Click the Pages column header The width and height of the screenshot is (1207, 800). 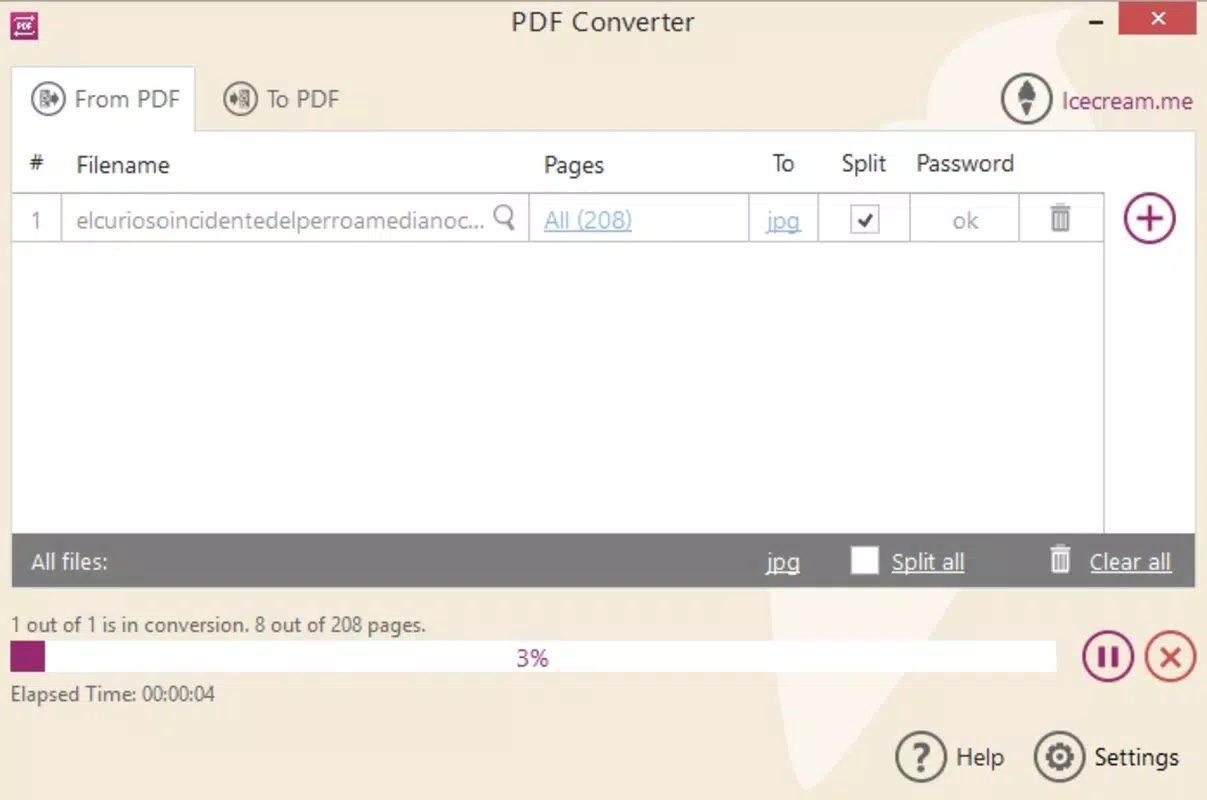[x=574, y=165]
